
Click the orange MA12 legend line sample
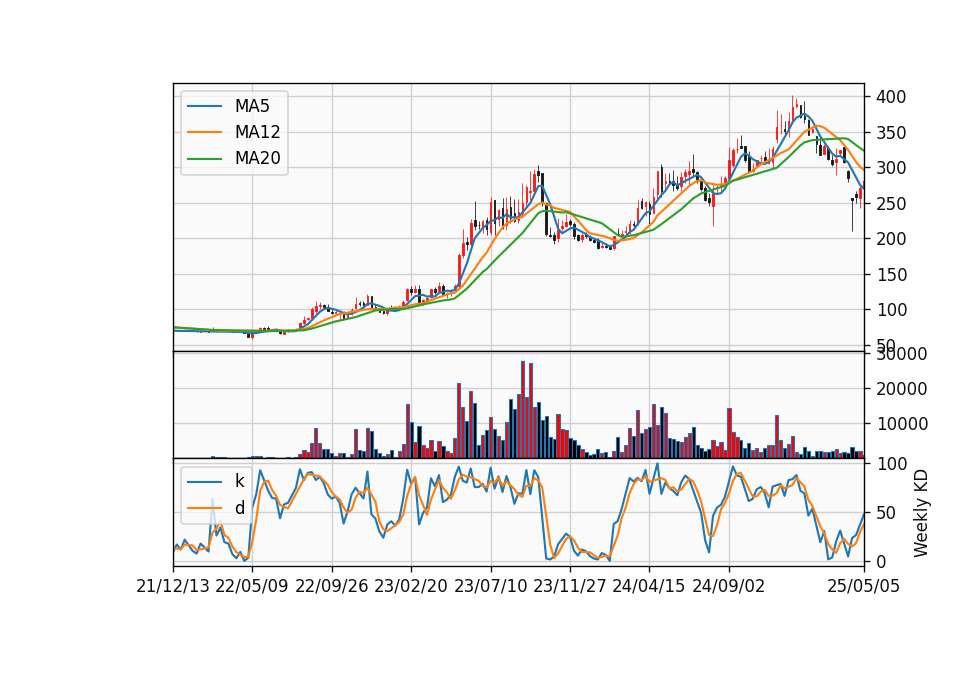(204, 132)
